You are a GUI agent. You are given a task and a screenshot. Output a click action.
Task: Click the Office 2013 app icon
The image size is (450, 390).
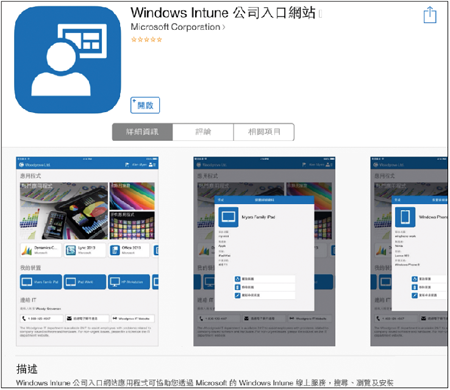pyautogui.click(x=115, y=250)
